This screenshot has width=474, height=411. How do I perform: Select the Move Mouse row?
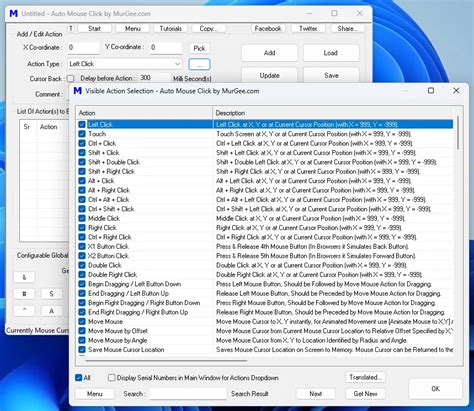tap(265, 322)
